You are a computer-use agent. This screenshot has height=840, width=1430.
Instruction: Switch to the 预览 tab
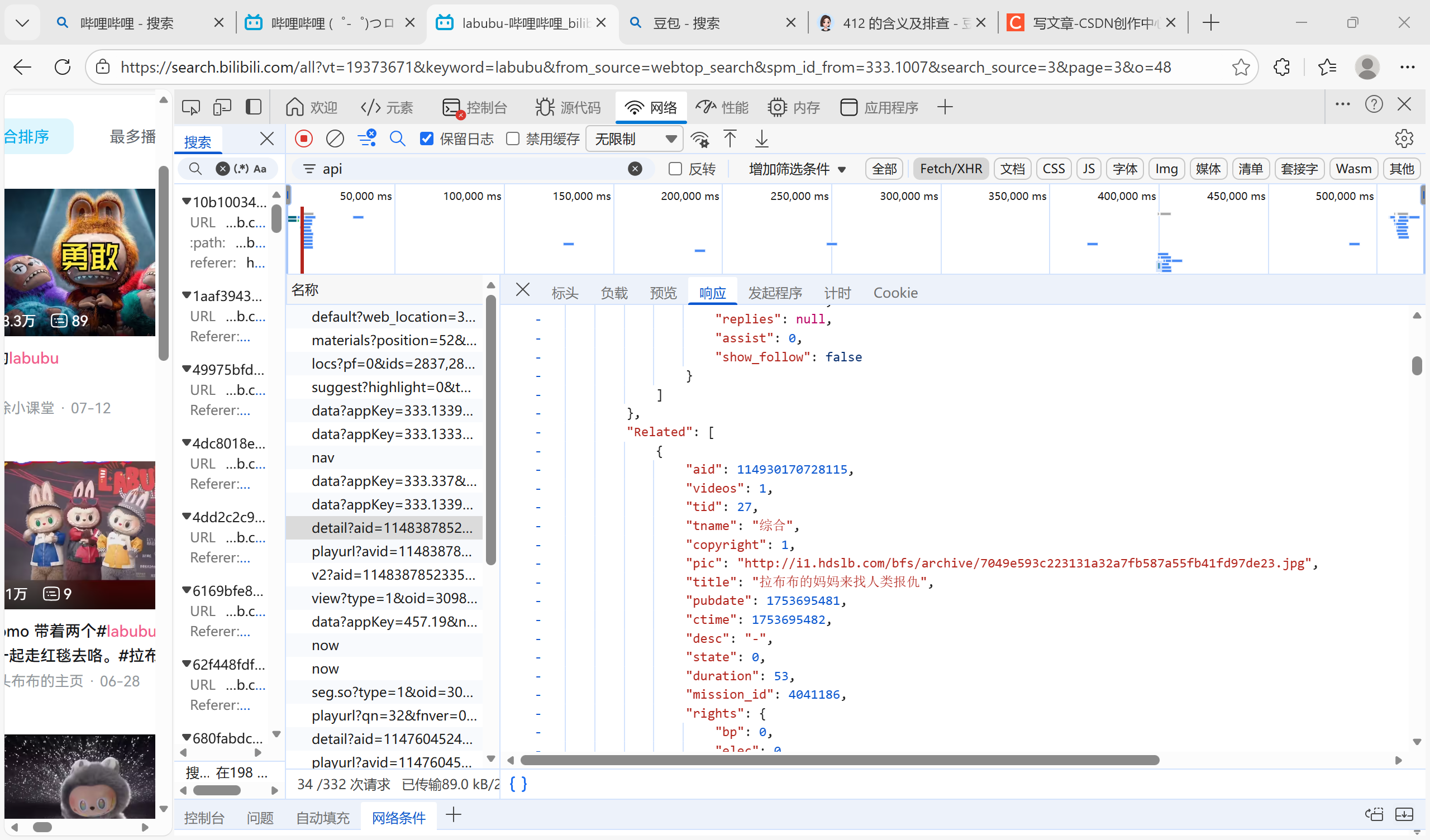click(663, 293)
